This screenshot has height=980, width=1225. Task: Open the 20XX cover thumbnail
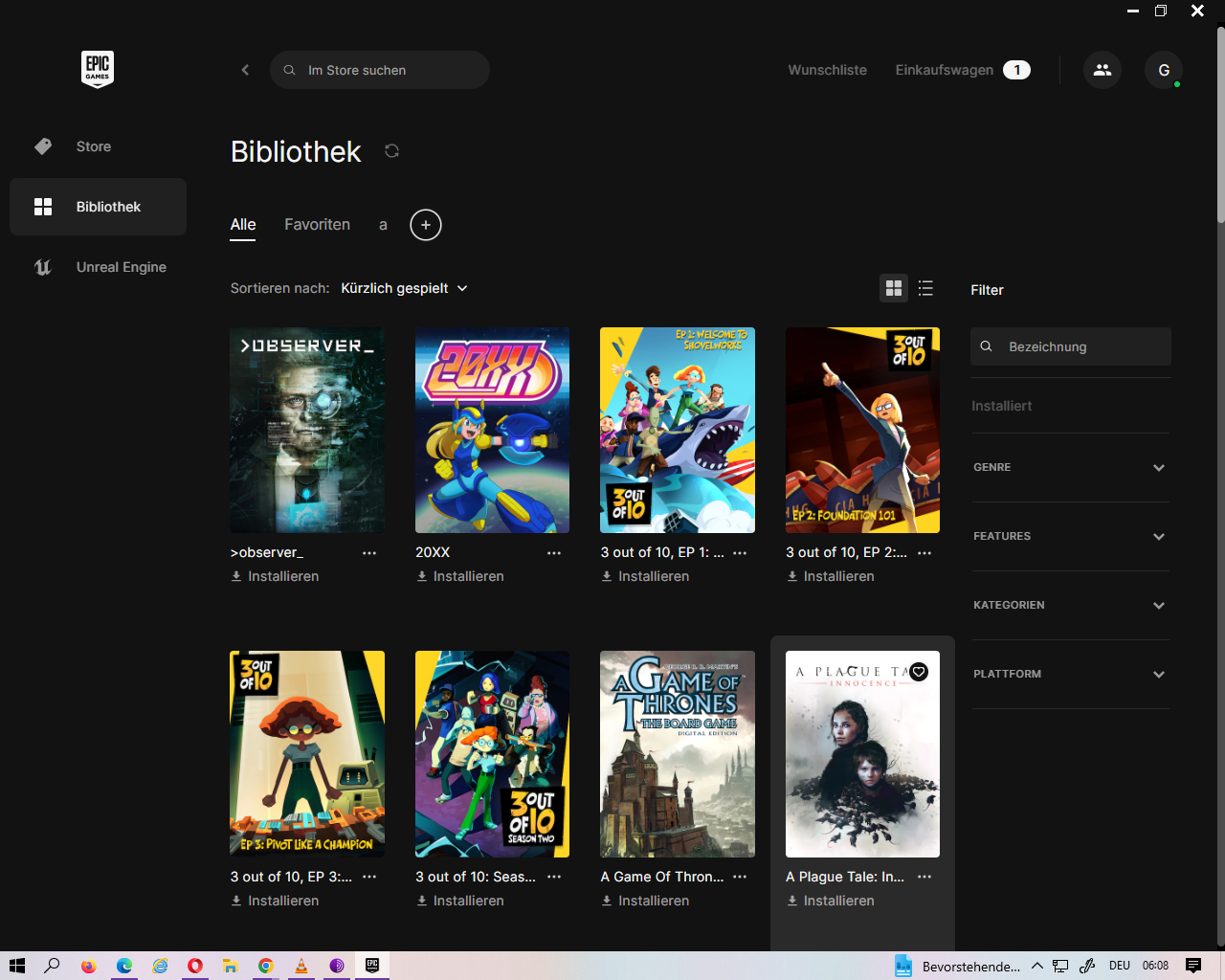[492, 431]
